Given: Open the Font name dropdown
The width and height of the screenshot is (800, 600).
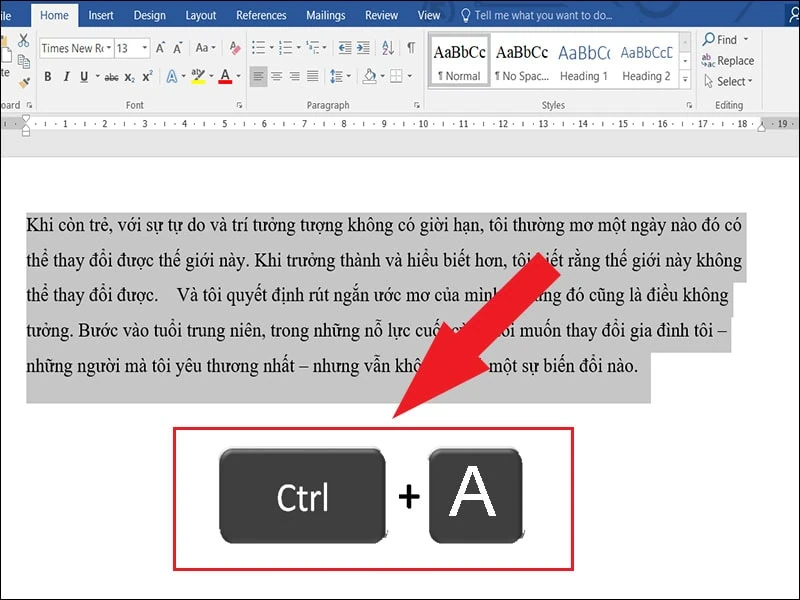Looking at the screenshot, I should [x=76, y=46].
